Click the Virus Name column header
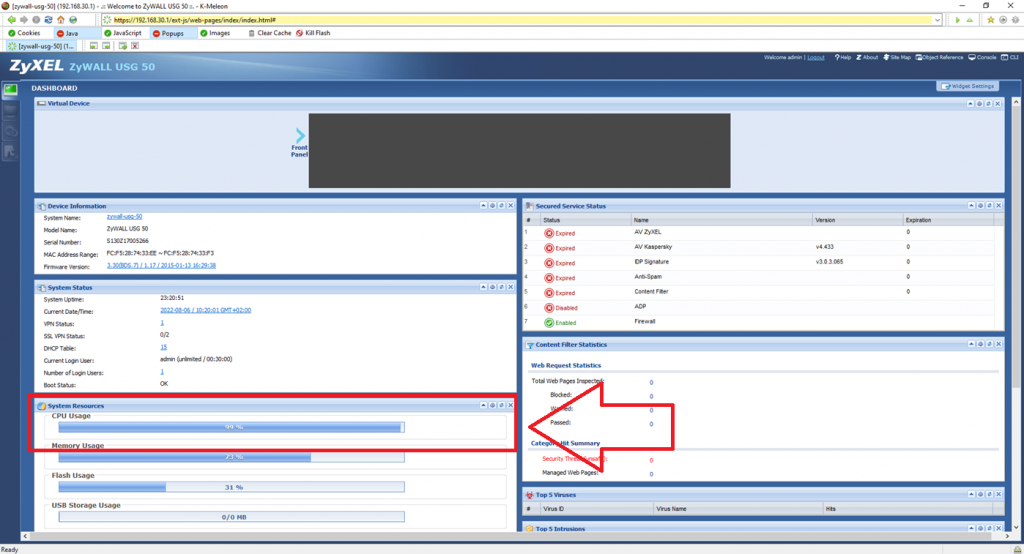Viewport: 1024px width, 554px height. tap(738, 509)
